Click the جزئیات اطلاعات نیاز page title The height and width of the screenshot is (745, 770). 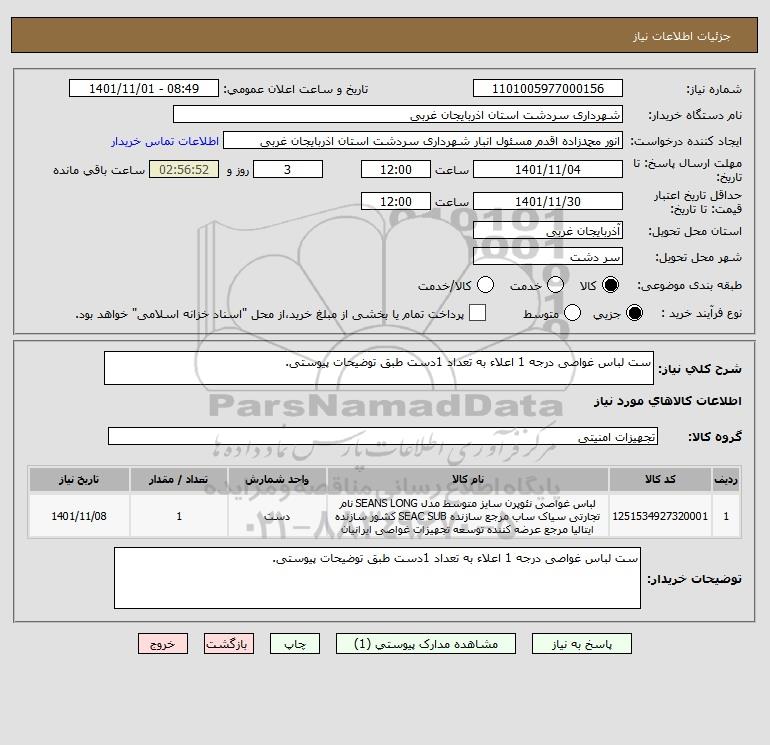point(682,36)
